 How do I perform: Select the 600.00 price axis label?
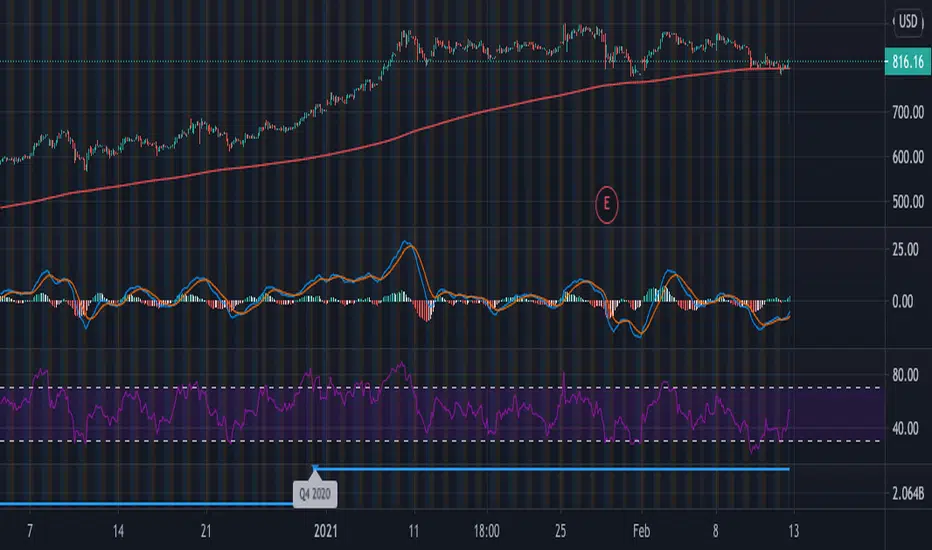[x=908, y=157]
